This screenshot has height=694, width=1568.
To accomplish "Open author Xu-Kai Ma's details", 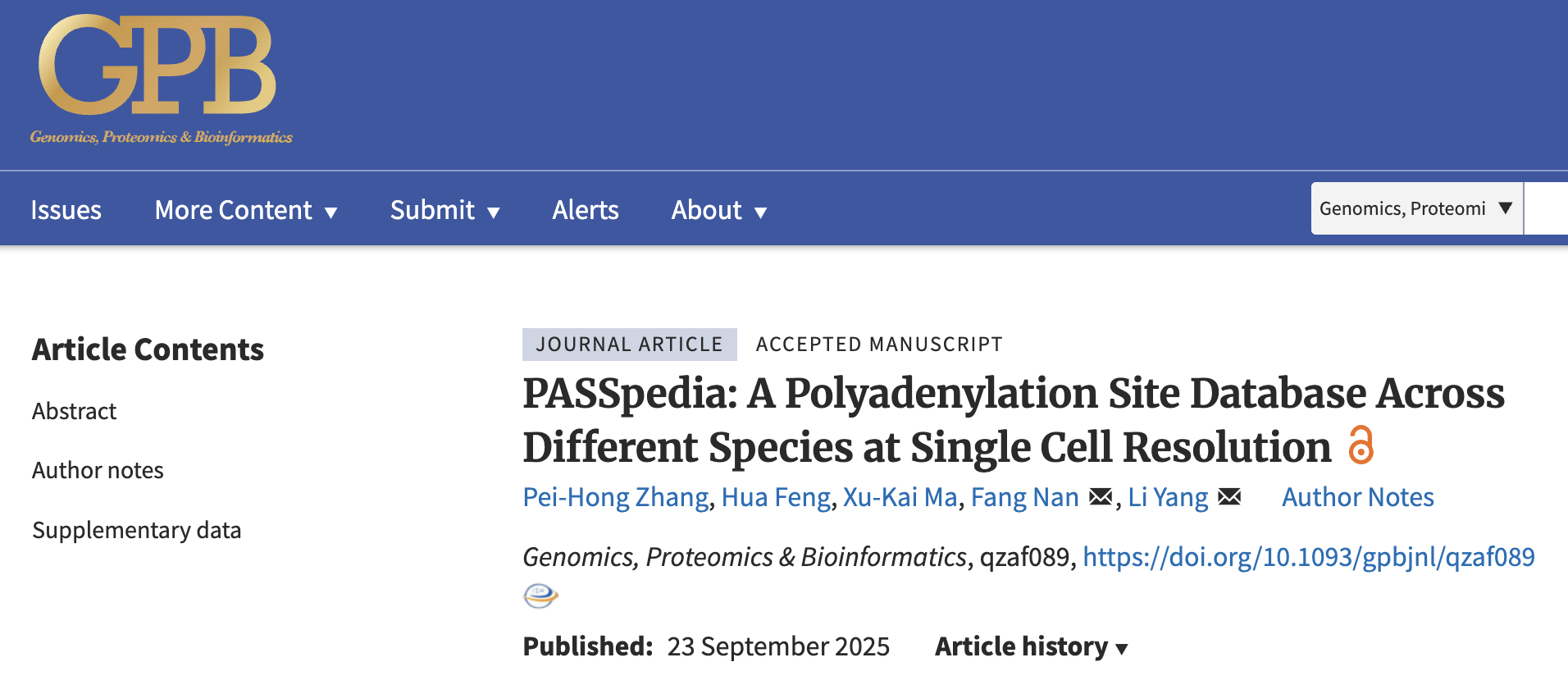I will pos(900,497).
